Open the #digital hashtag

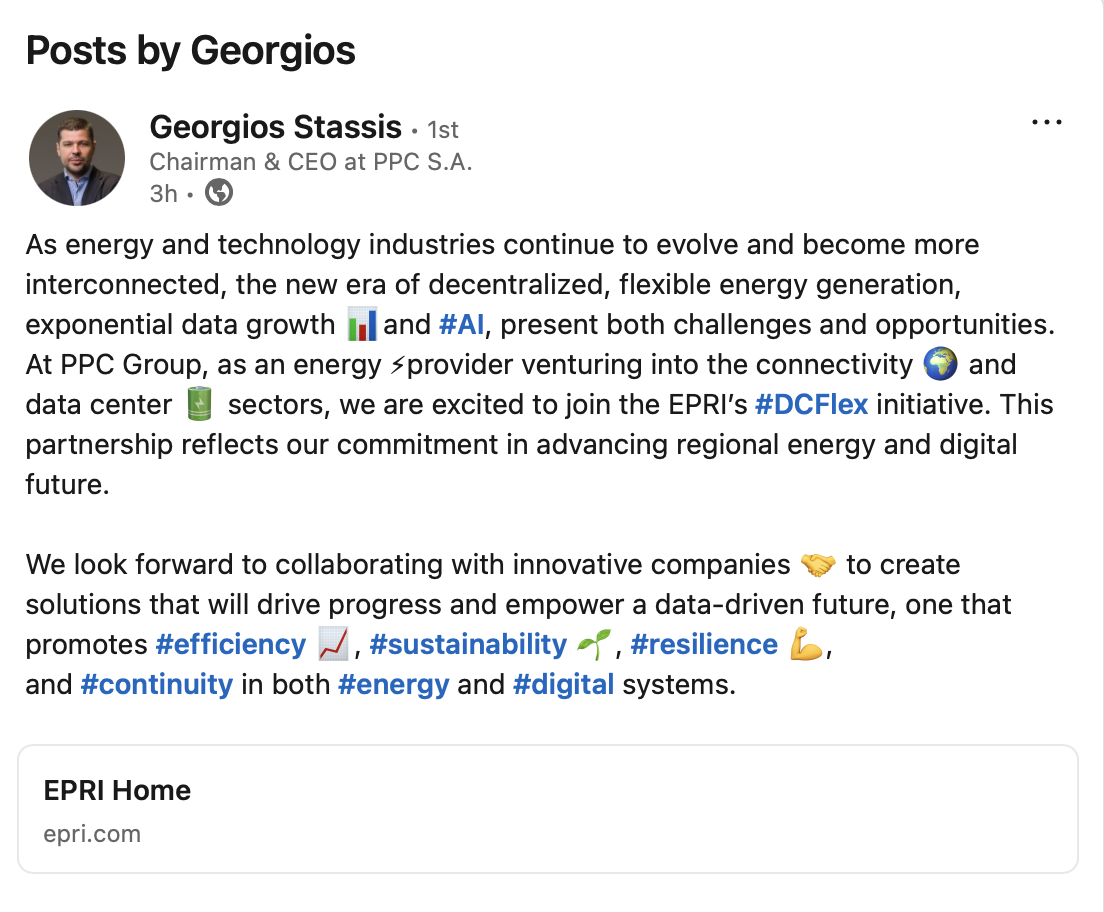click(x=564, y=685)
